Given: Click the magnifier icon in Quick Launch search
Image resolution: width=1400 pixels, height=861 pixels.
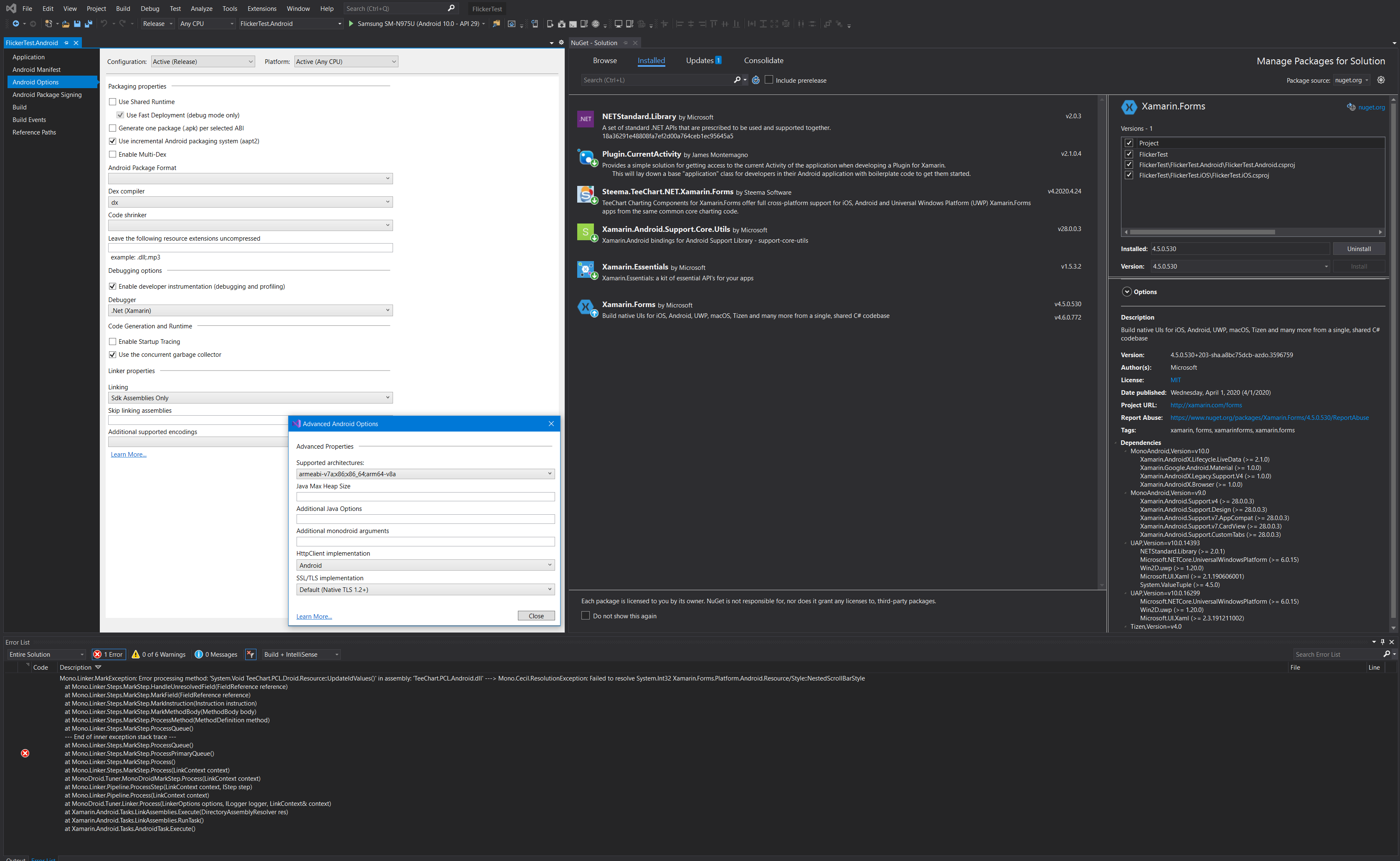Looking at the screenshot, I should [451, 8].
